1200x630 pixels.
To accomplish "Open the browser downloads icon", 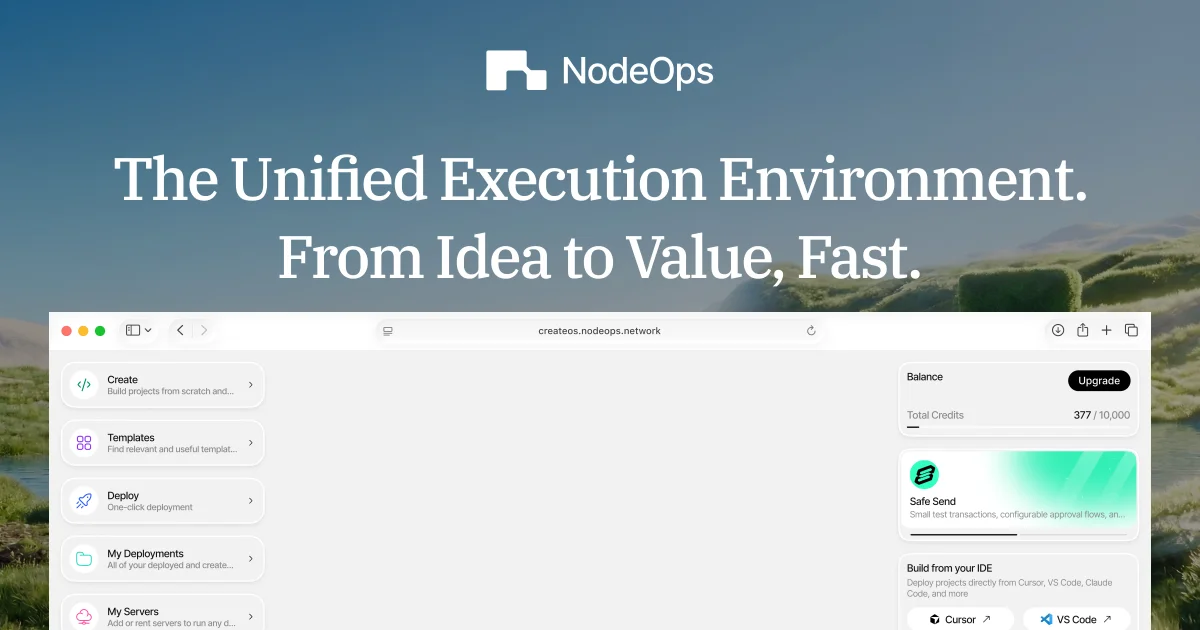I will [1058, 330].
